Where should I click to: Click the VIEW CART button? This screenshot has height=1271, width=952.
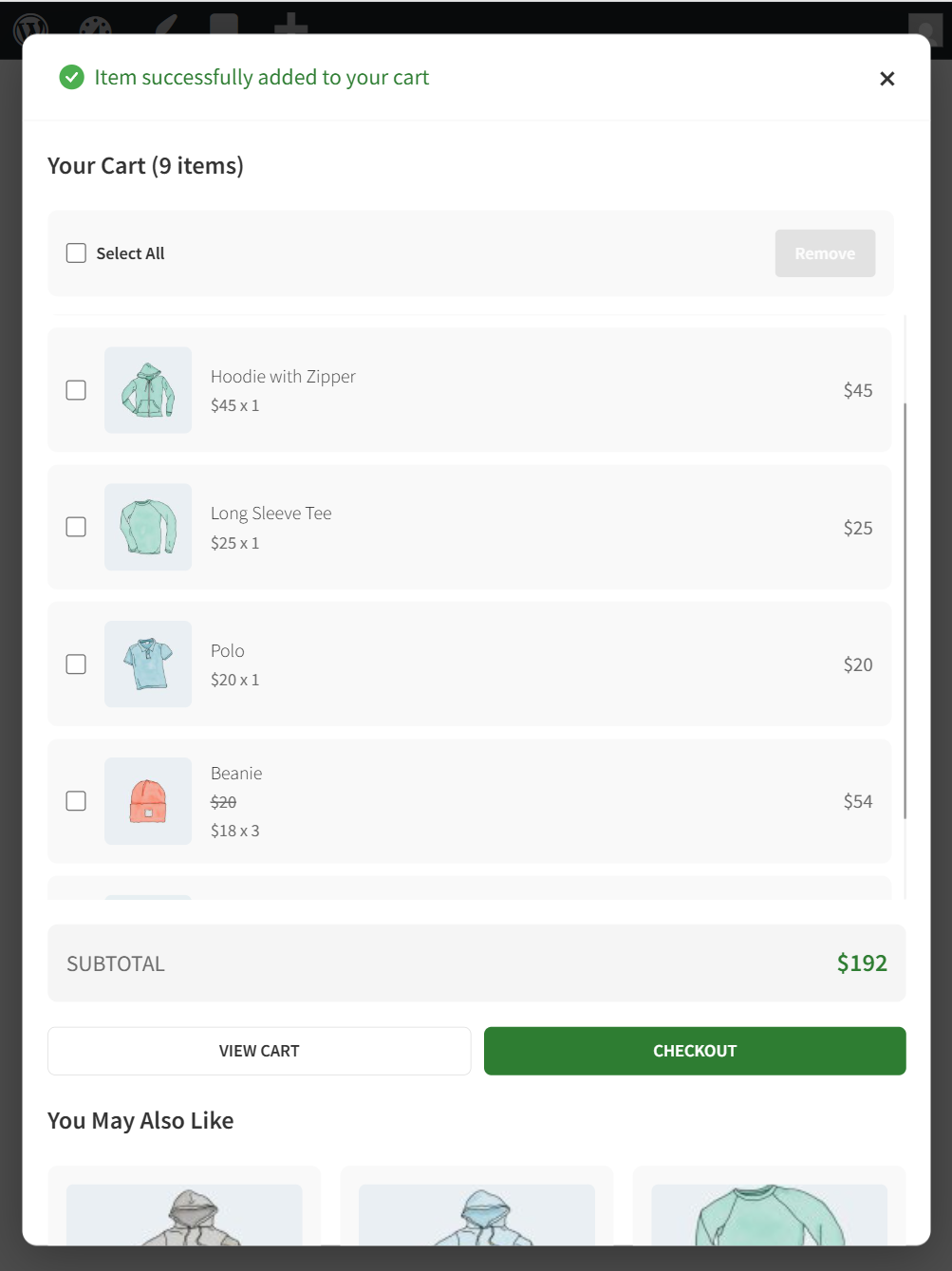(259, 1051)
